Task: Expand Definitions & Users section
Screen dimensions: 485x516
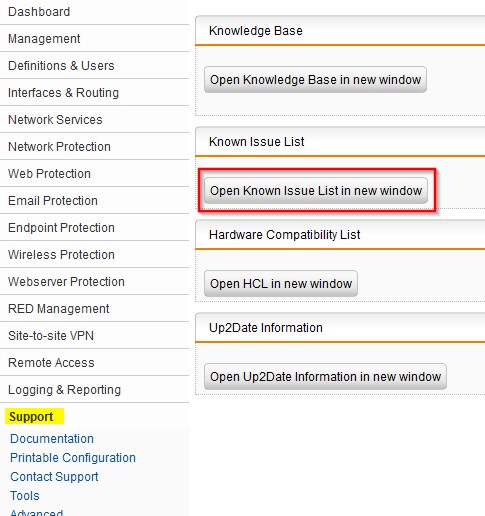Action: pos(94,66)
